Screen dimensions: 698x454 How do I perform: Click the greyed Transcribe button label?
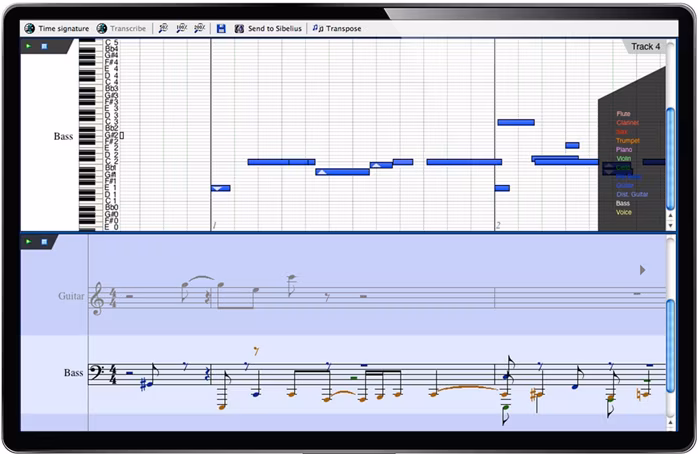(x=128, y=28)
